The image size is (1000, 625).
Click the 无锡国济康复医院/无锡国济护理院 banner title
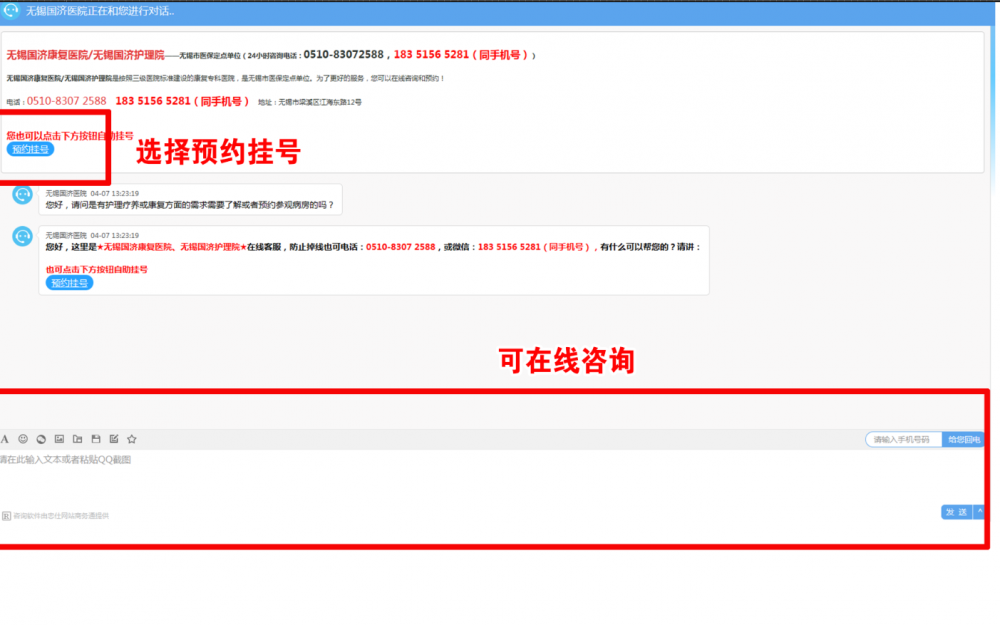click(x=85, y=55)
